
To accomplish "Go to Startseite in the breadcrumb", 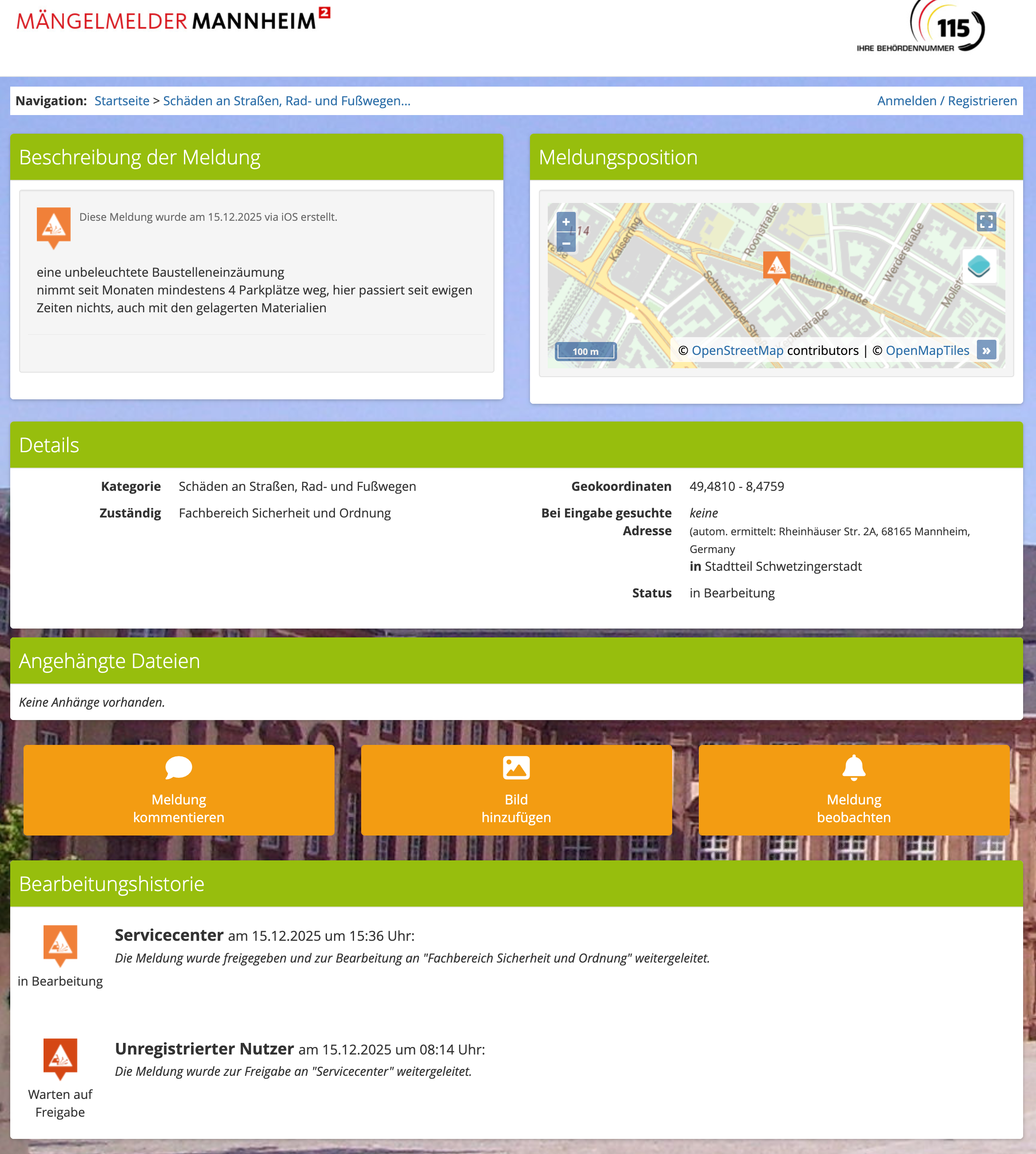I will pyautogui.click(x=122, y=101).
